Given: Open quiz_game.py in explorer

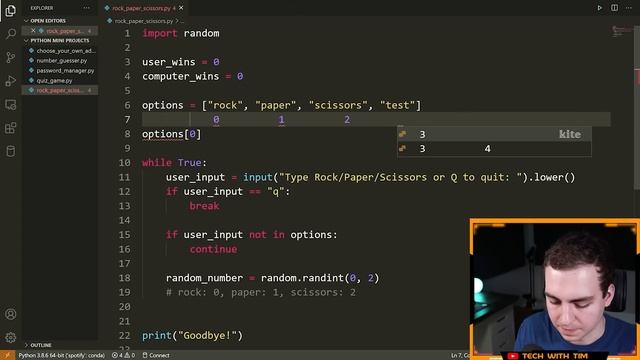Looking at the screenshot, I should pos(54,80).
